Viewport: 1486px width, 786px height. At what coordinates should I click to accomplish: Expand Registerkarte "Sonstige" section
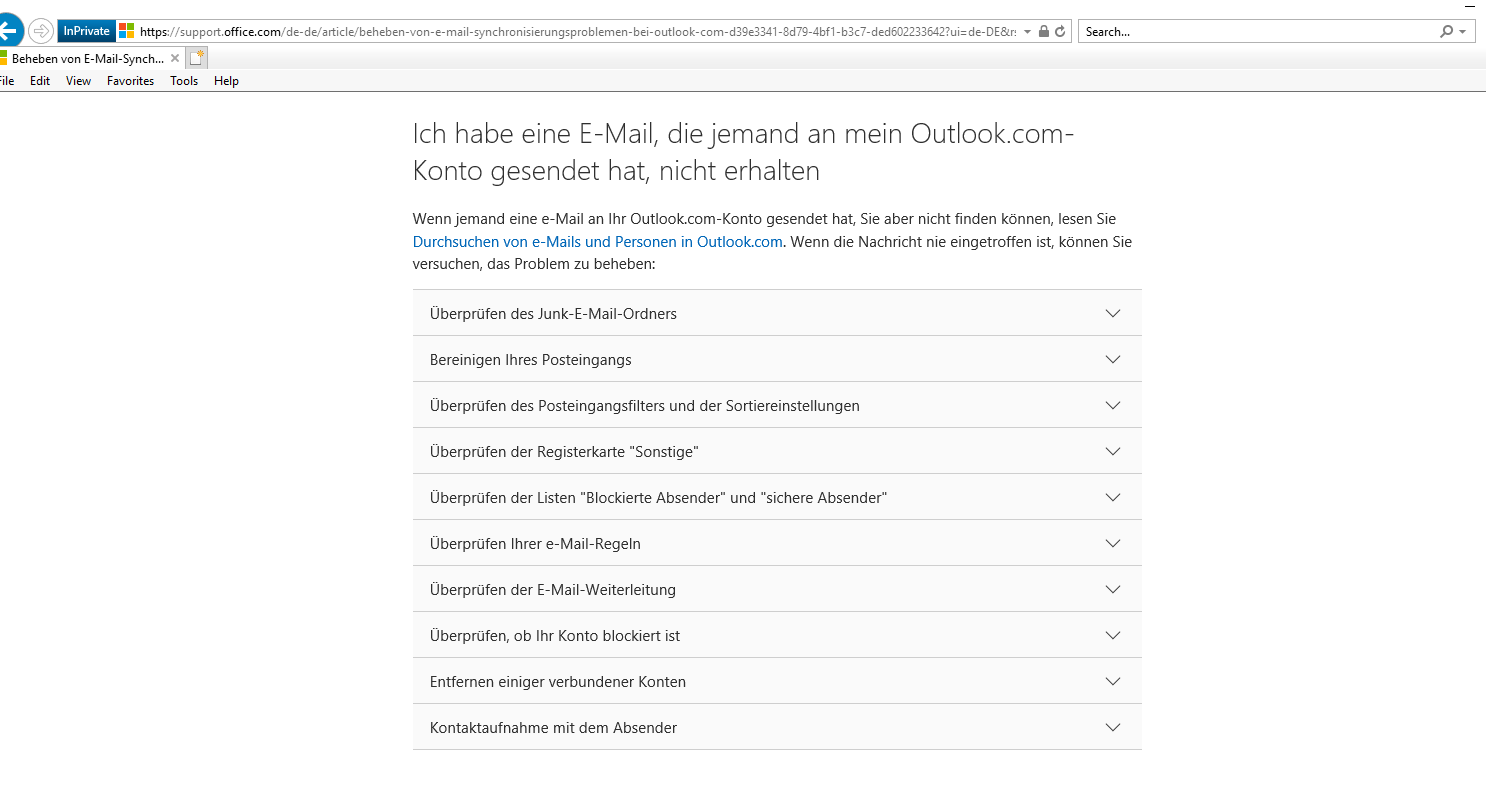(777, 451)
